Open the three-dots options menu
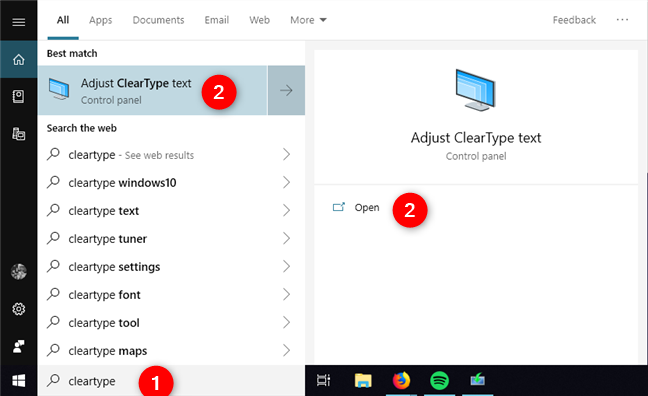648x396 pixels. pyautogui.click(x=622, y=19)
